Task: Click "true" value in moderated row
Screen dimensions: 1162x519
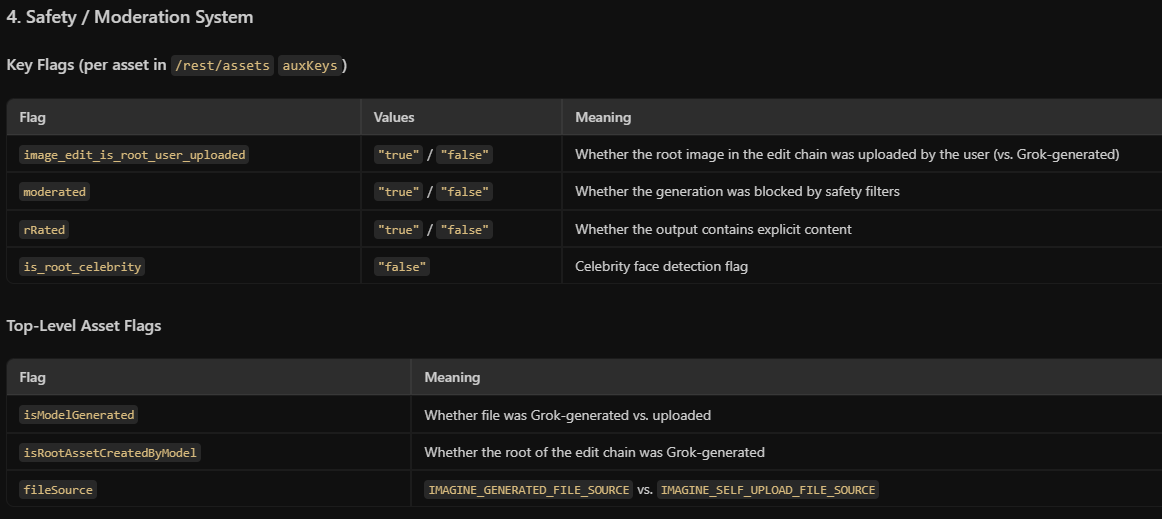Action: (399, 192)
